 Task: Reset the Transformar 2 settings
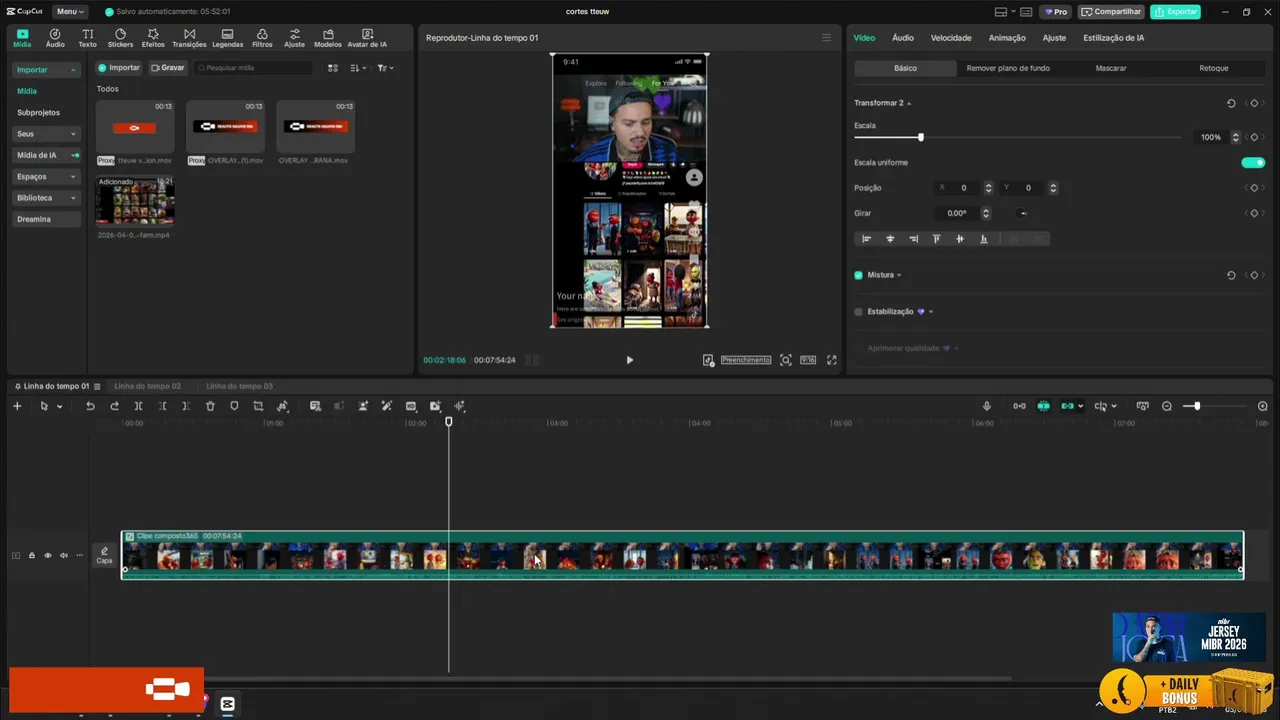(1231, 103)
